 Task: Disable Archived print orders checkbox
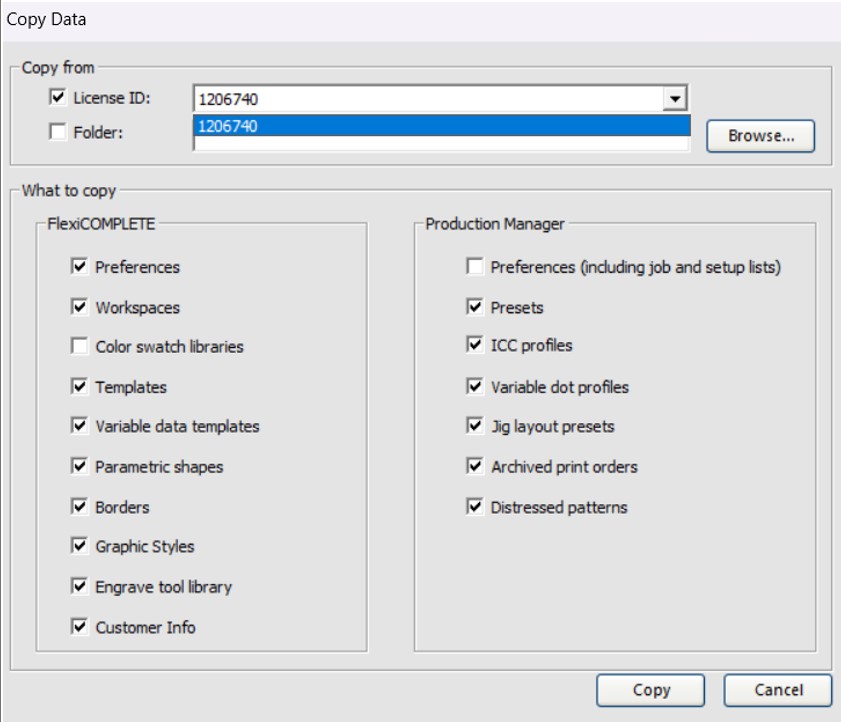[475, 466]
